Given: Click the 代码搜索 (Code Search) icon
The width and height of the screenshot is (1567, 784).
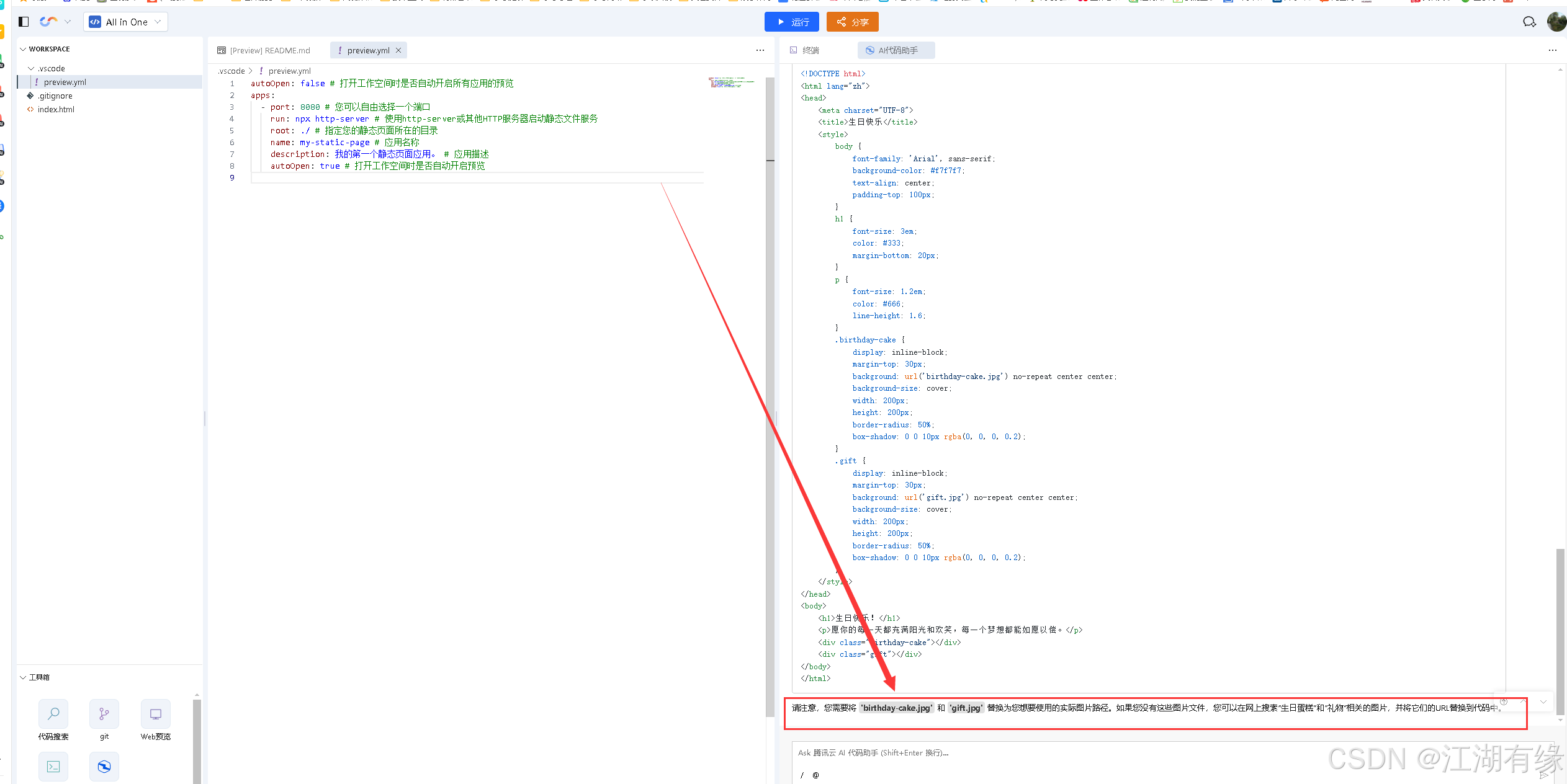Looking at the screenshot, I should [x=53, y=713].
